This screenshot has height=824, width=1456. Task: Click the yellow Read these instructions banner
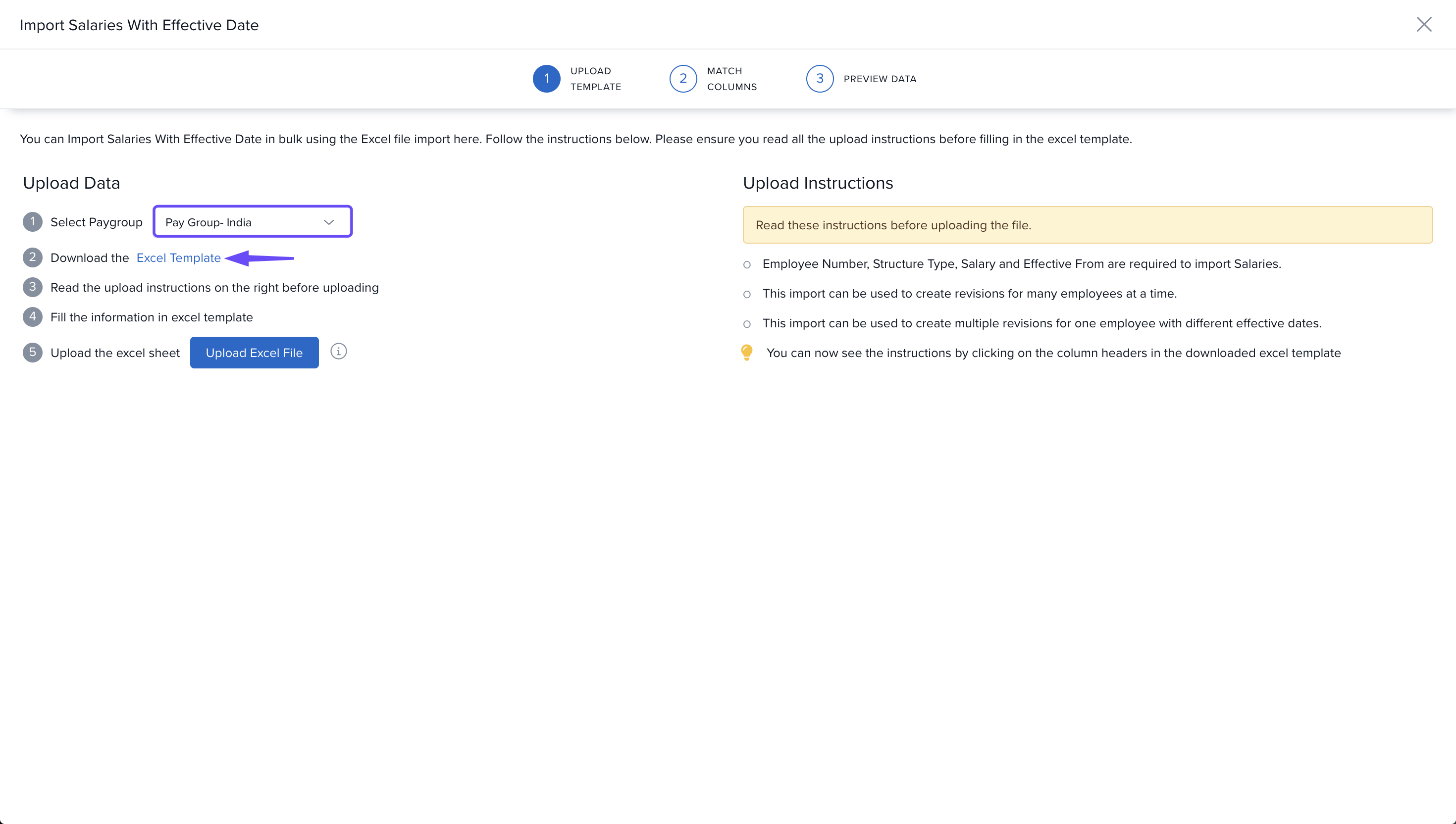[x=1087, y=225]
